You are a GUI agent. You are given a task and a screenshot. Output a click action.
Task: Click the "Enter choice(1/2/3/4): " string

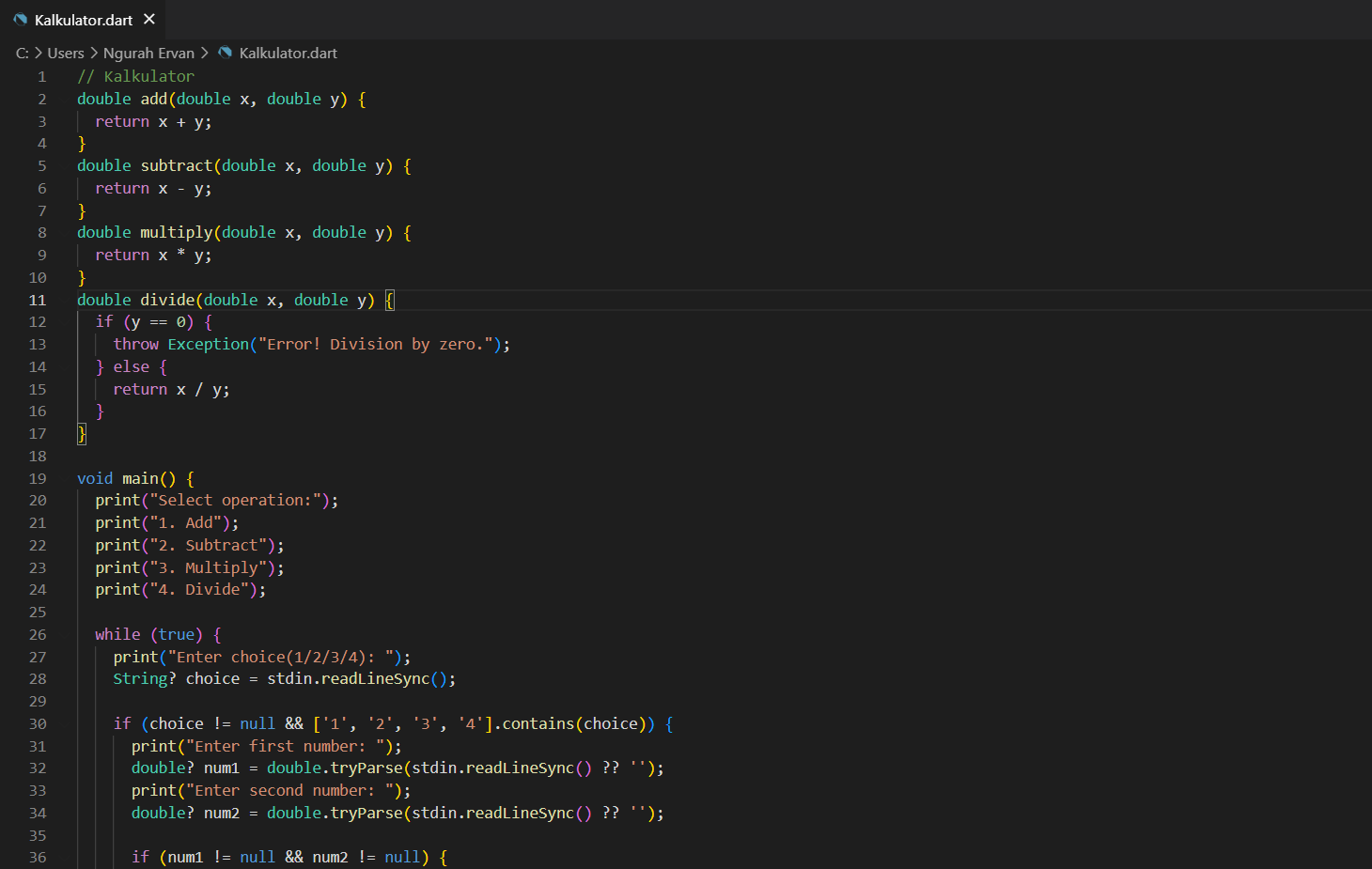(x=280, y=657)
